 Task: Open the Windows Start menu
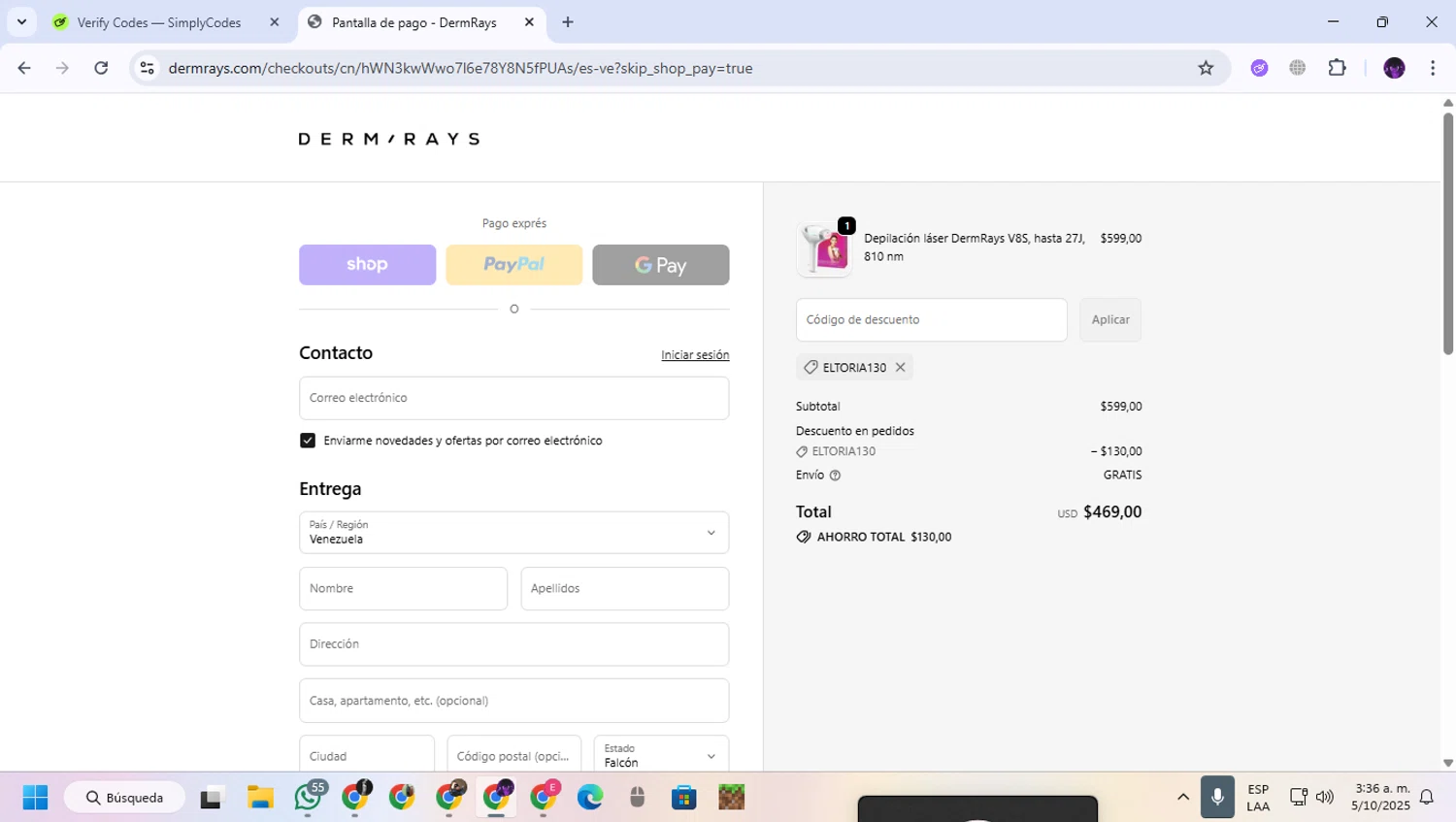pos(35,798)
